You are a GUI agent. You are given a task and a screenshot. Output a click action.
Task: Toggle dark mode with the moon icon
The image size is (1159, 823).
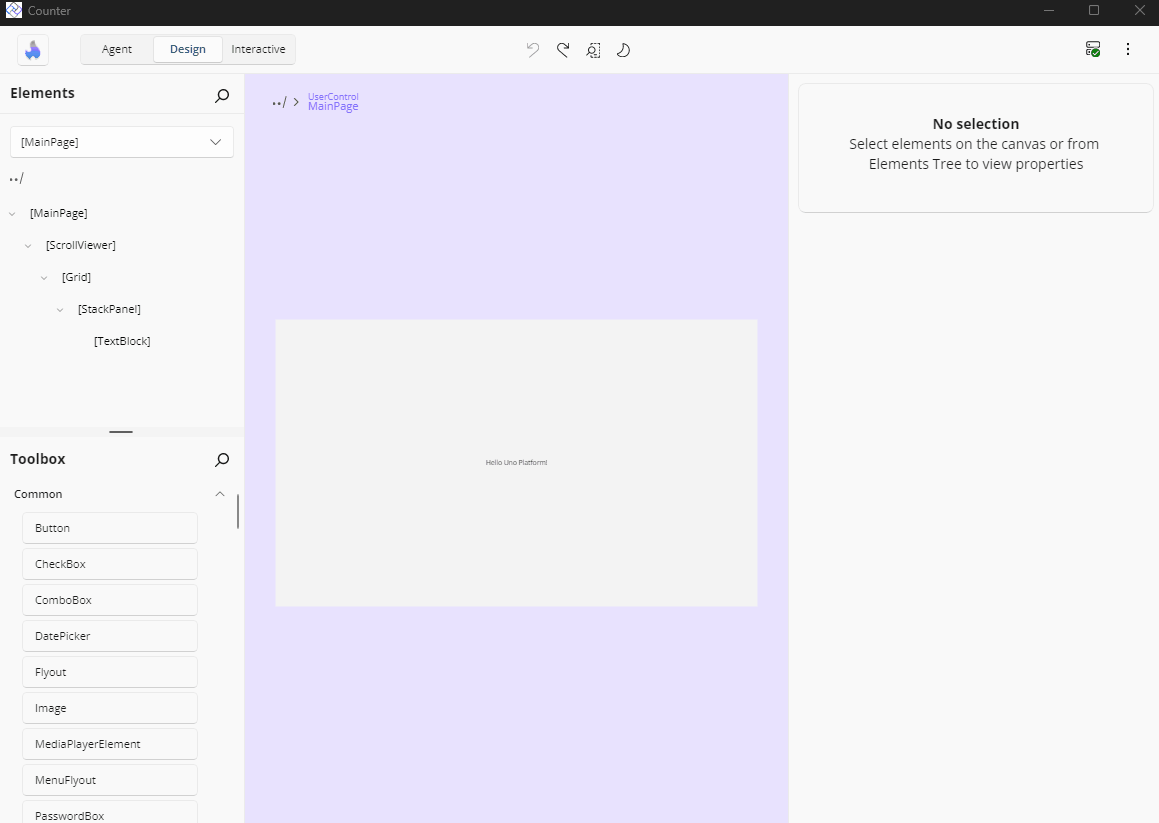tap(623, 49)
